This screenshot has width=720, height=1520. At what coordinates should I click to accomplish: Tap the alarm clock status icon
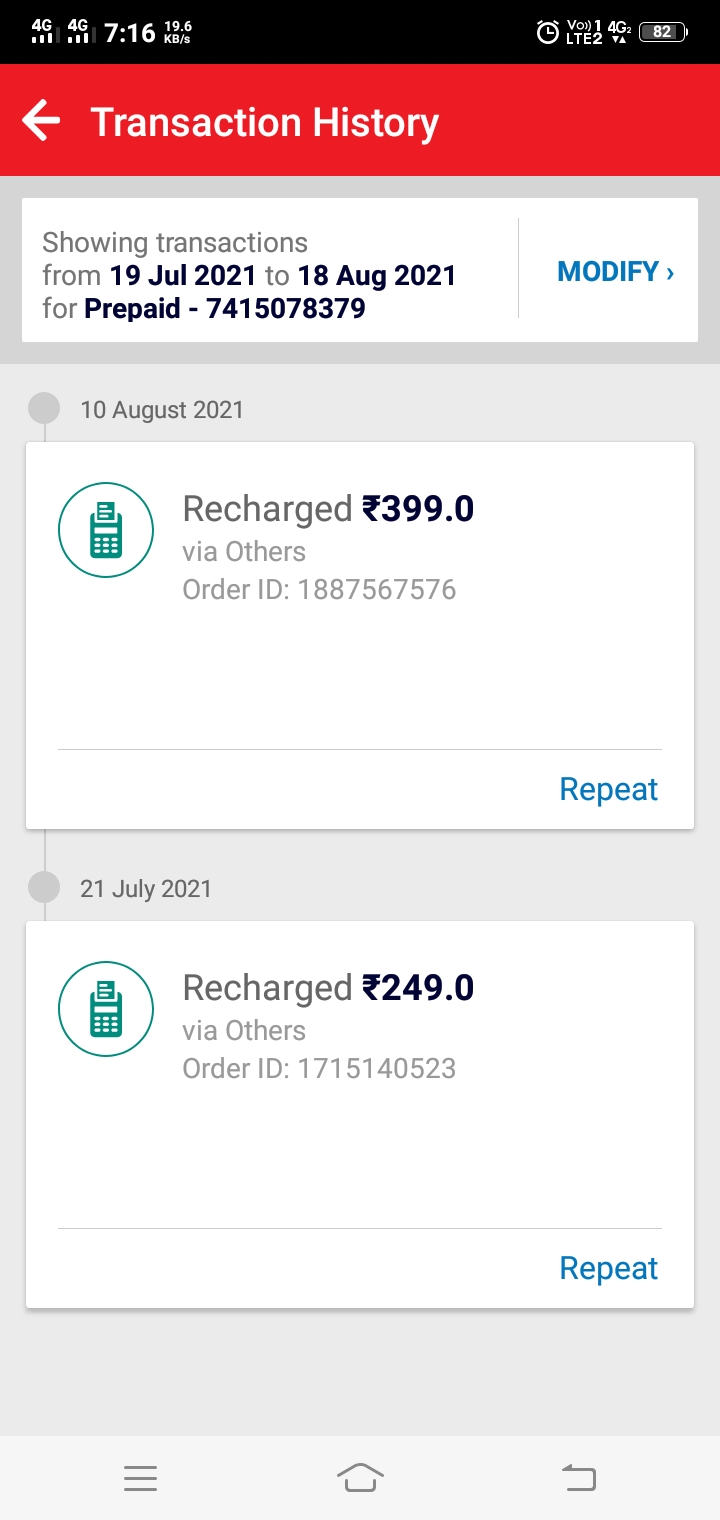tap(548, 32)
